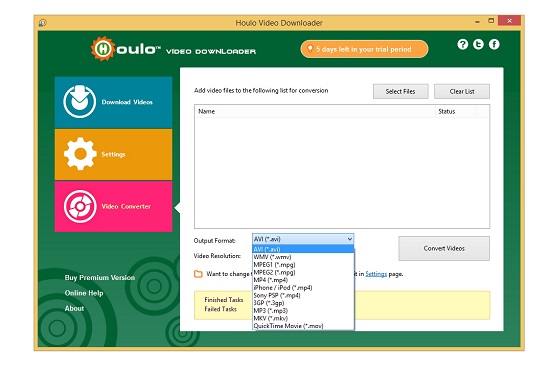Open the Facebook icon in header
Screen dimensions: 550x369
pyautogui.click(x=494, y=44)
